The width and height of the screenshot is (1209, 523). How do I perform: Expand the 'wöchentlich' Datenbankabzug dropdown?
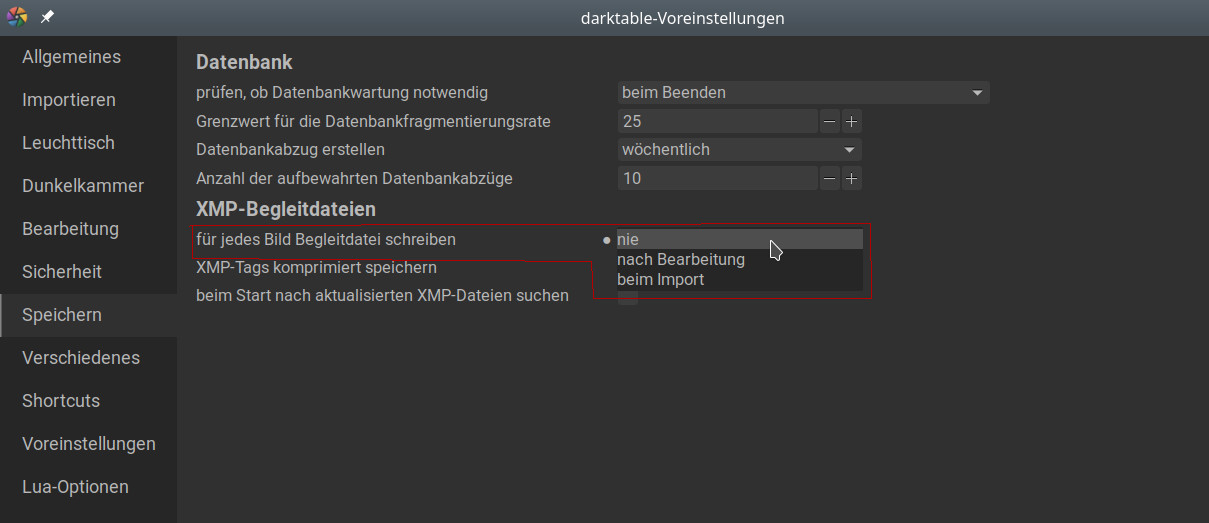point(739,150)
